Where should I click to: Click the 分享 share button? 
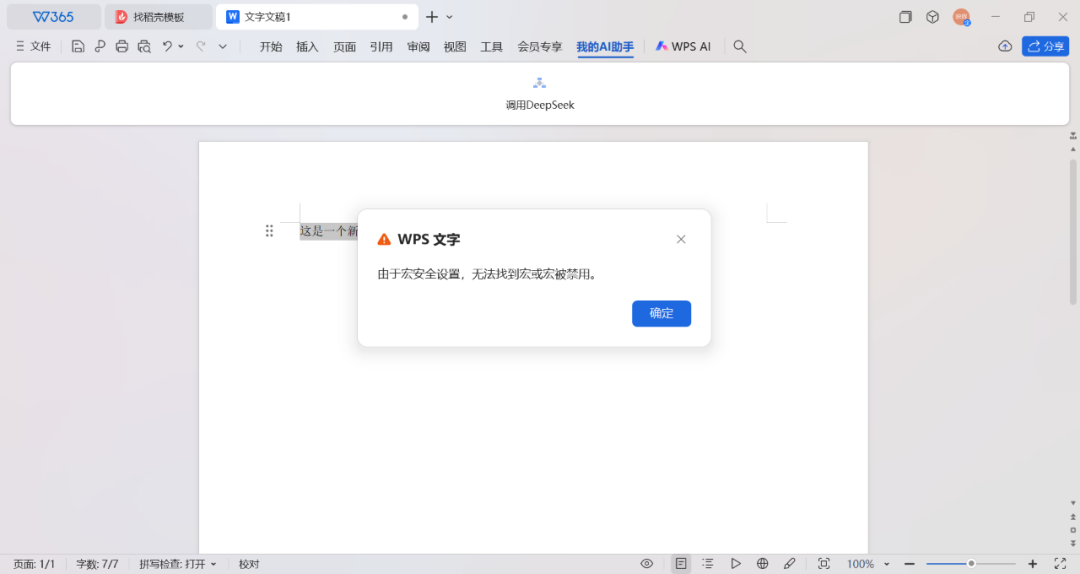click(1045, 46)
